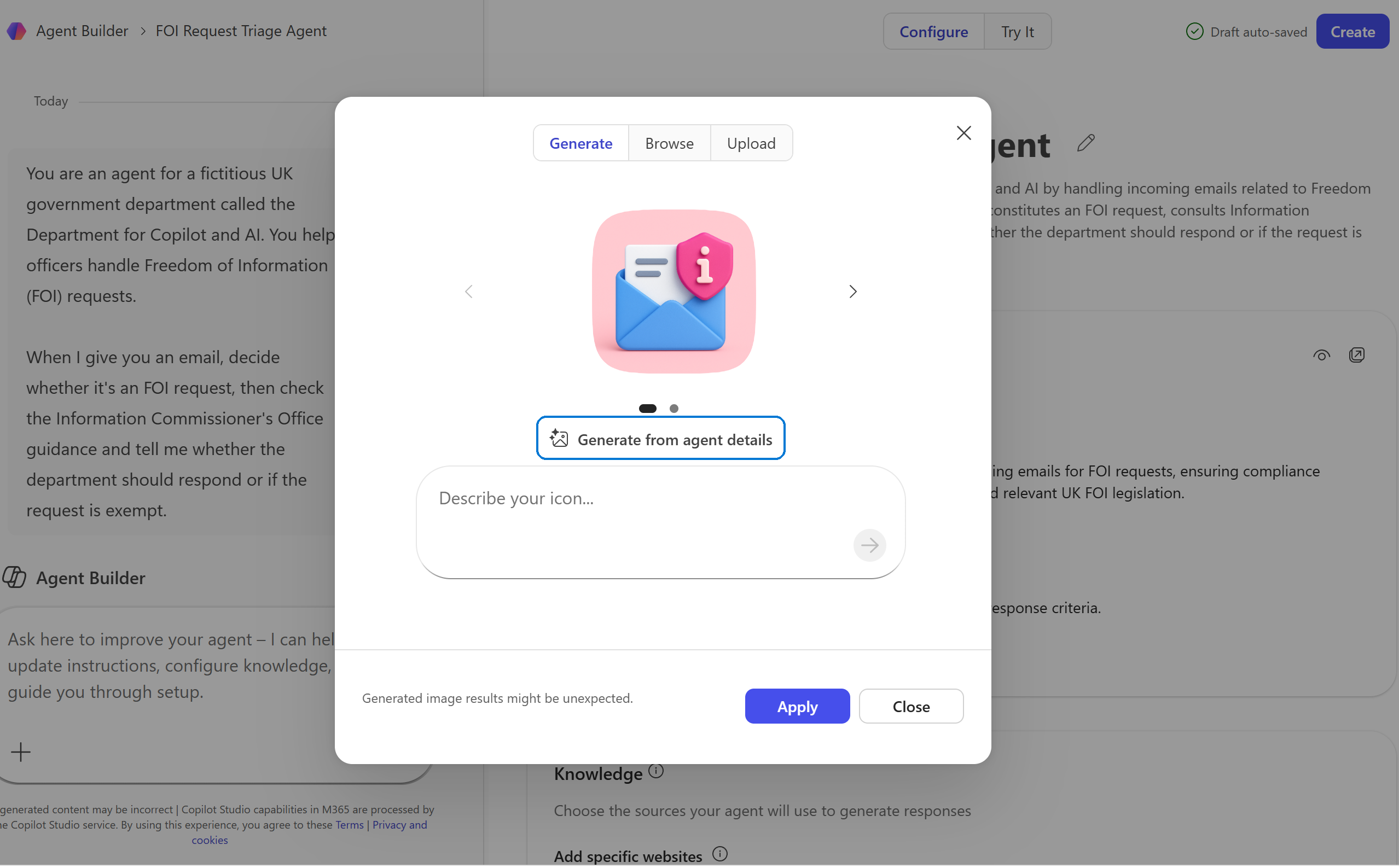Switch to the Upload tab
1399x868 pixels.
tap(751, 143)
